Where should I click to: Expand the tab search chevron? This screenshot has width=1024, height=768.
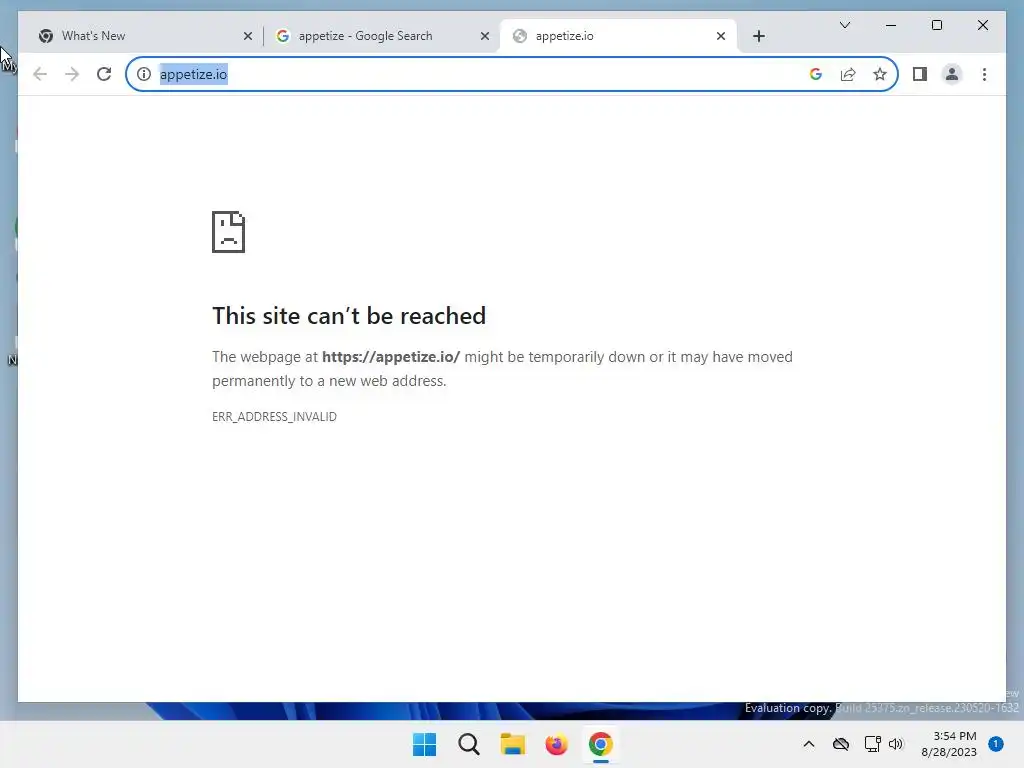[x=845, y=25]
